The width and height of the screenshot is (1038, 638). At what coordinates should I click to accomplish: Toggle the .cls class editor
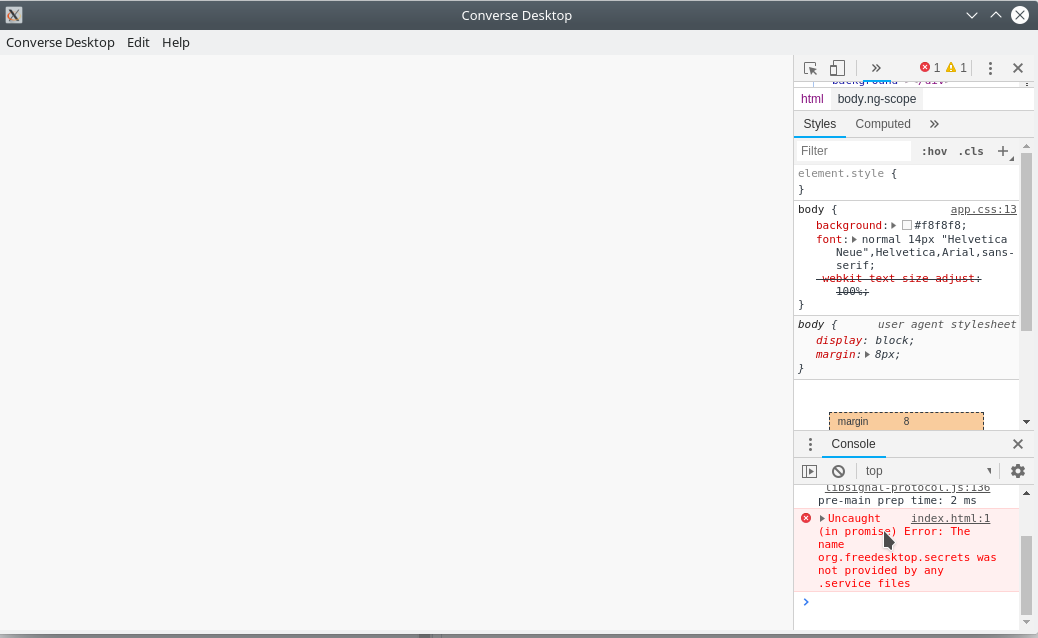tap(970, 151)
